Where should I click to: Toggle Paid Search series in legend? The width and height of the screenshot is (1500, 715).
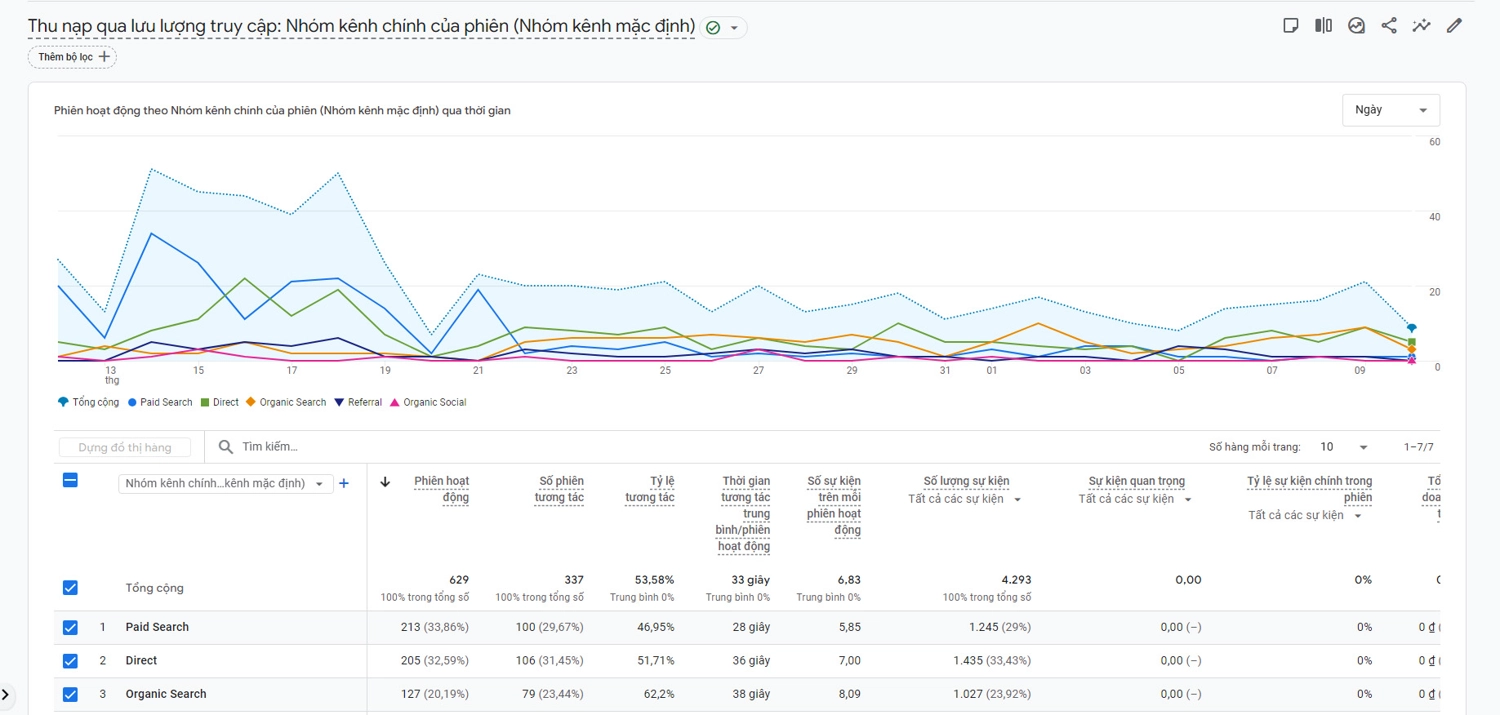(160, 402)
